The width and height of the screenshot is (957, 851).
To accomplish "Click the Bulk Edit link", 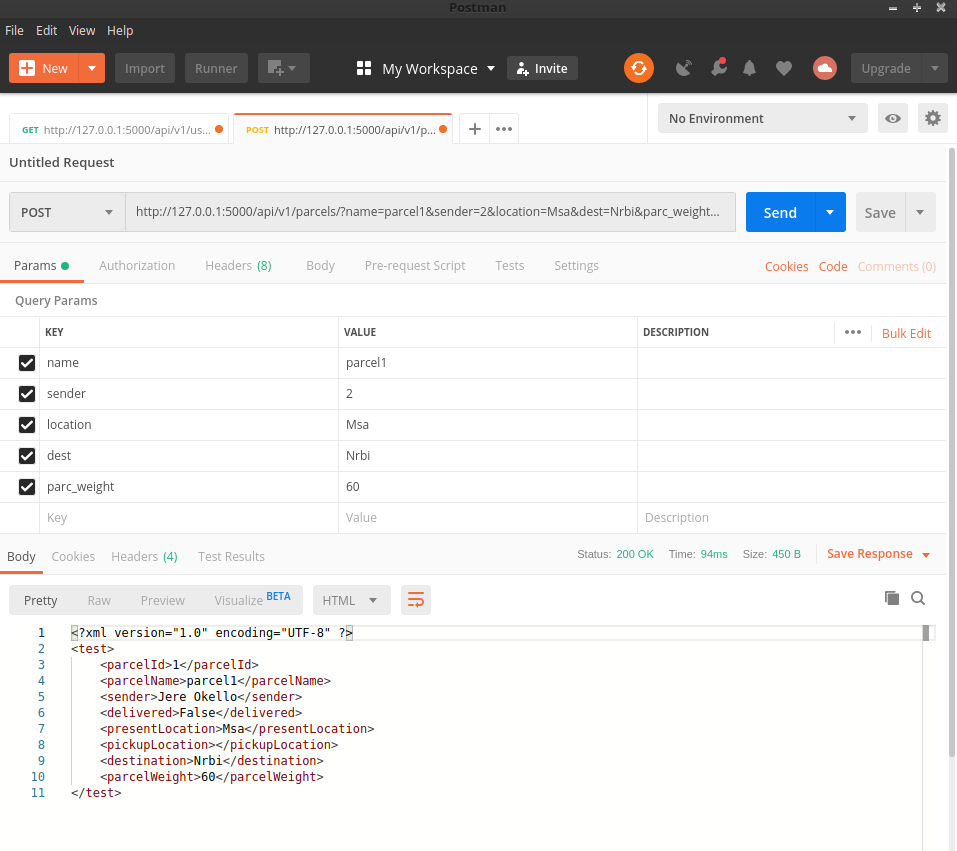I will tap(906, 333).
